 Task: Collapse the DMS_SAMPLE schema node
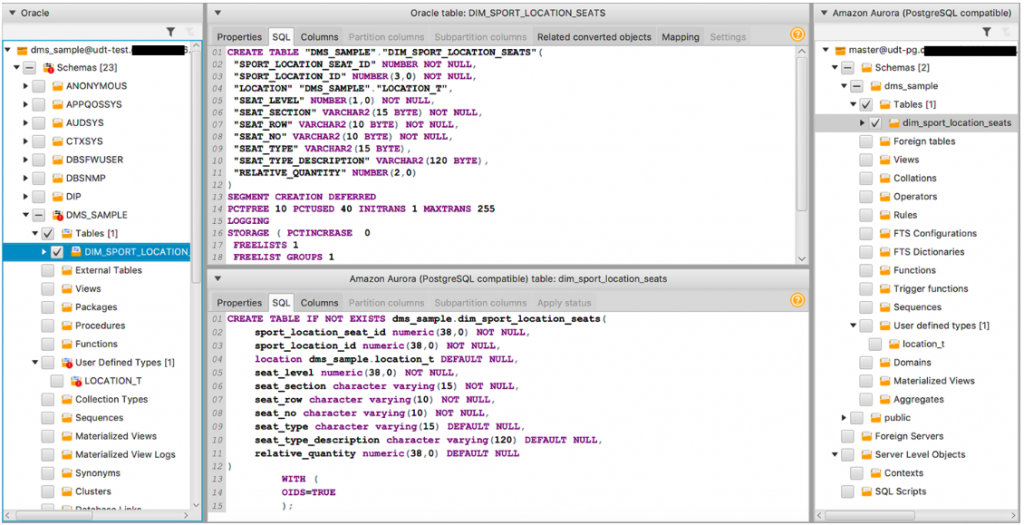(x=25, y=215)
